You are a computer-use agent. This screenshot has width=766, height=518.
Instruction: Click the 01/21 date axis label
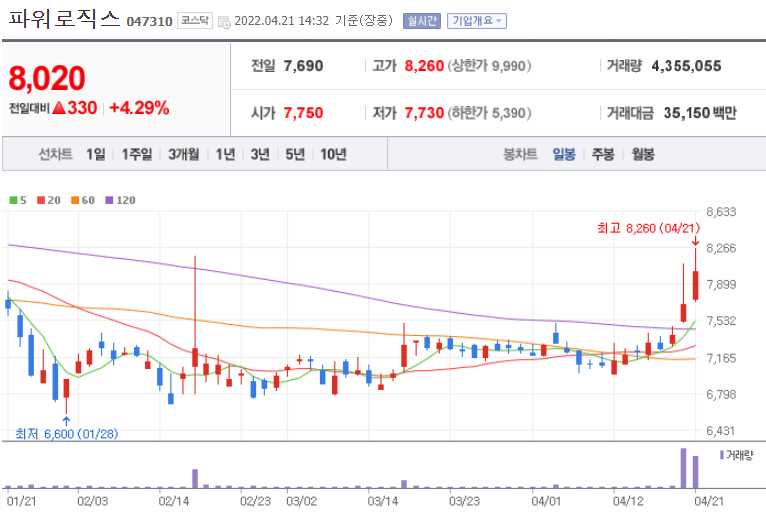click(21, 501)
